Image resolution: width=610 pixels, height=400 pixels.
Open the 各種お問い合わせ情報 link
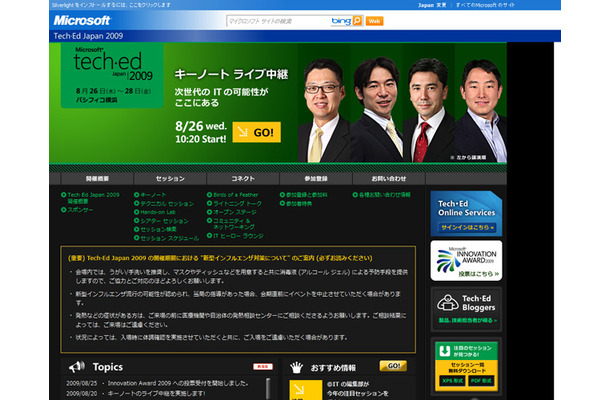pyautogui.click(x=384, y=195)
